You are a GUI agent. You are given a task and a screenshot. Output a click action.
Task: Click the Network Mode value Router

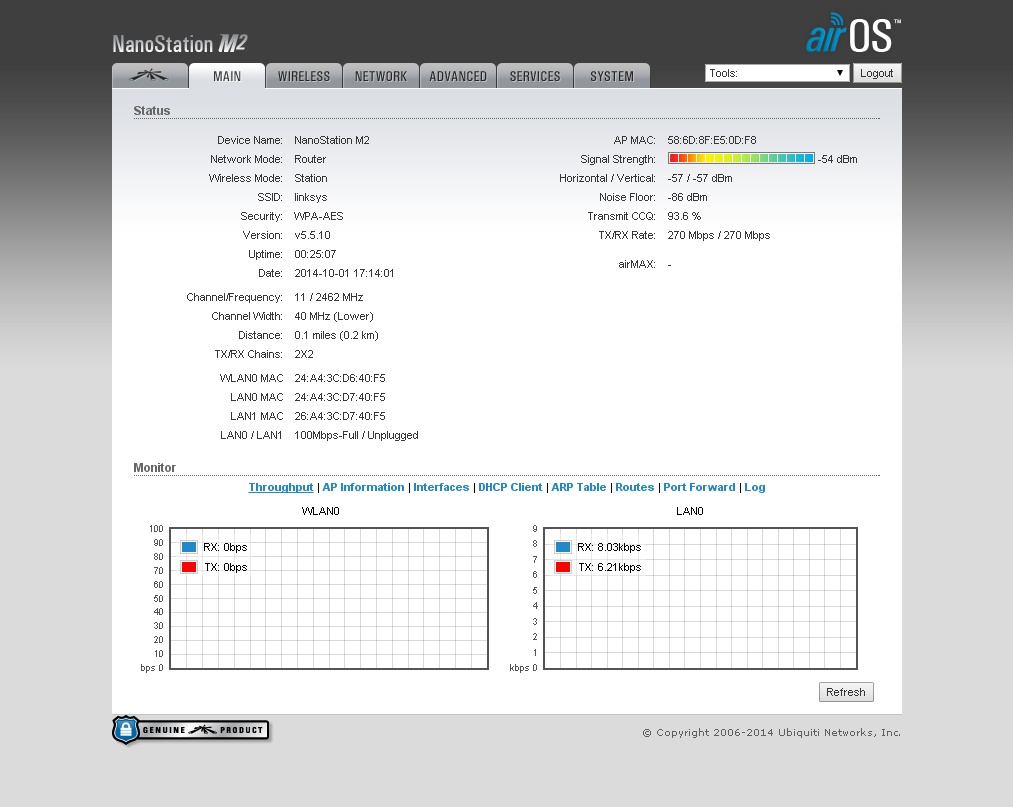click(x=310, y=159)
